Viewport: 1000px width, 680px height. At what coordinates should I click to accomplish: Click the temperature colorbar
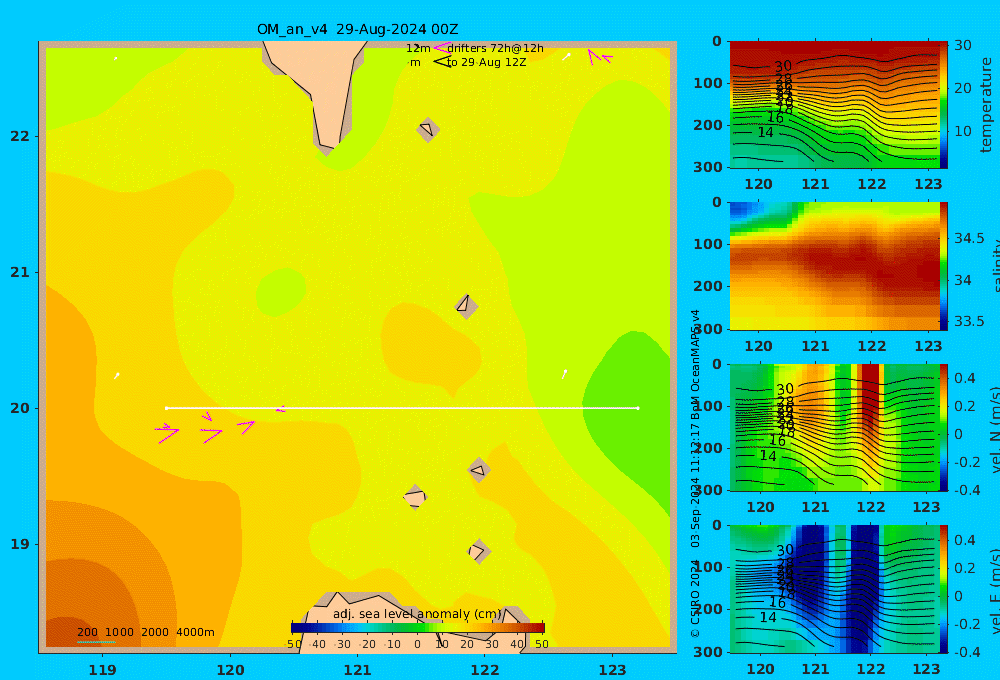click(943, 105)
